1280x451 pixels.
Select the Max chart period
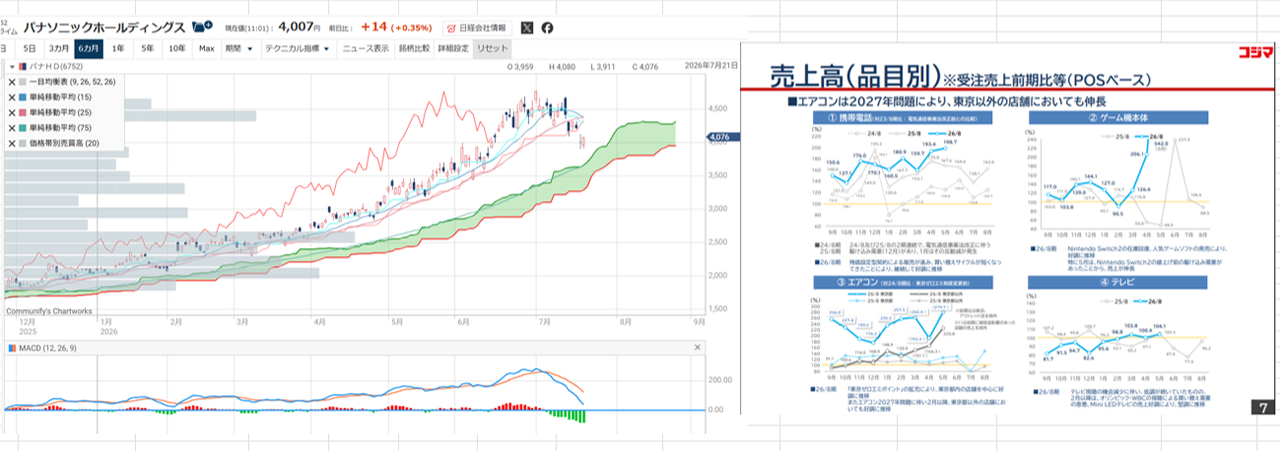207,48
